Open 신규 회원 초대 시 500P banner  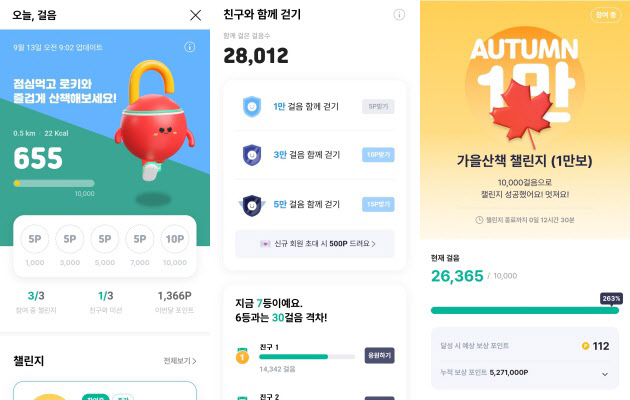point(315,244)
